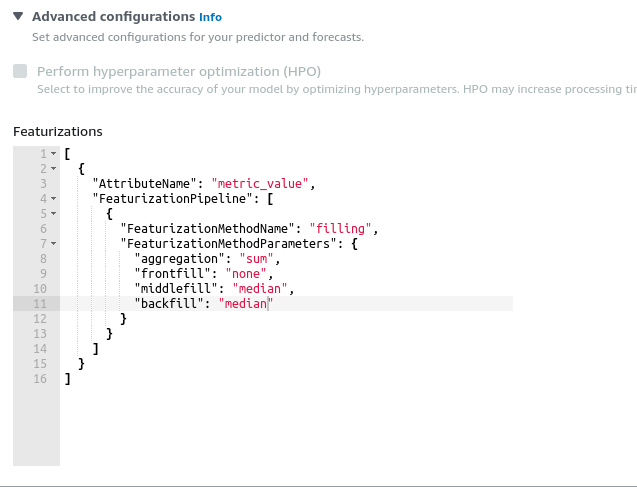Screen dimensions: 637x487
Task: Click line number 3 in the gutter
Action: [43, 184]
